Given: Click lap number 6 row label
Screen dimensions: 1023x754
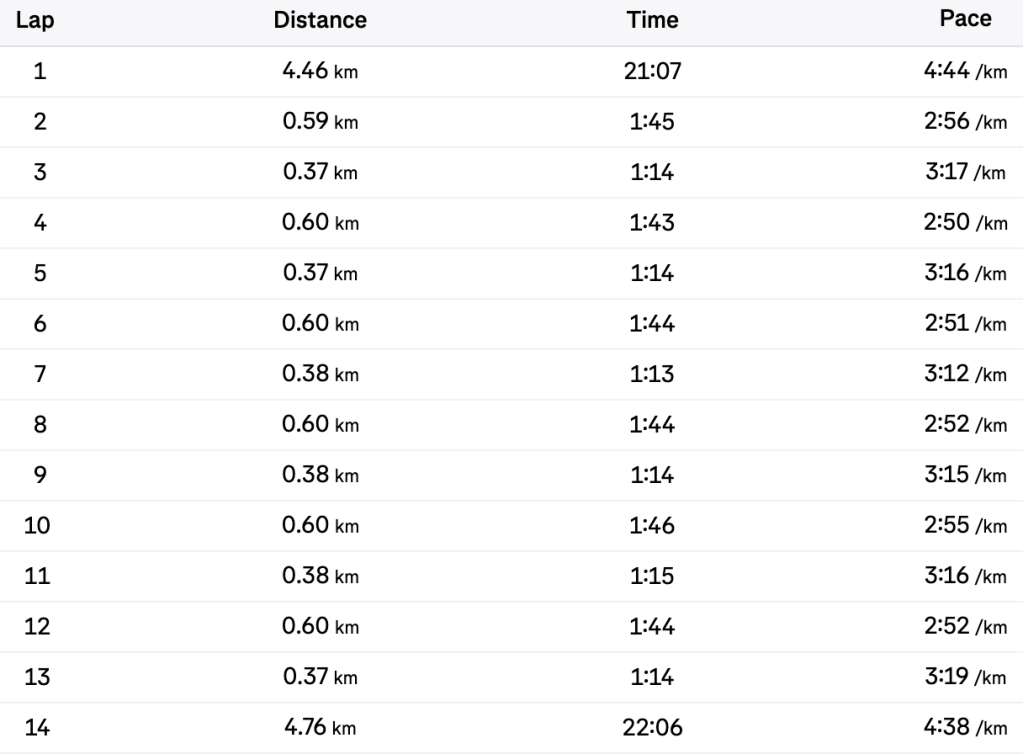Looking at the screenshot, I should coord(39,324).
